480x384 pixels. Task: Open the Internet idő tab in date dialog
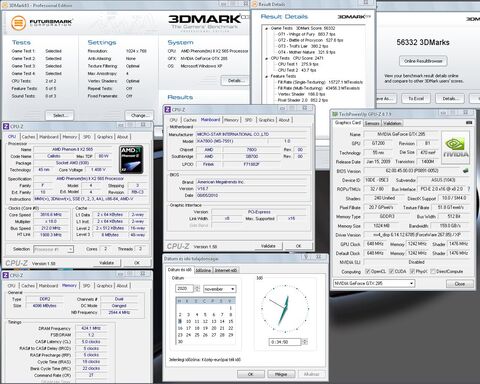[226, 270]
